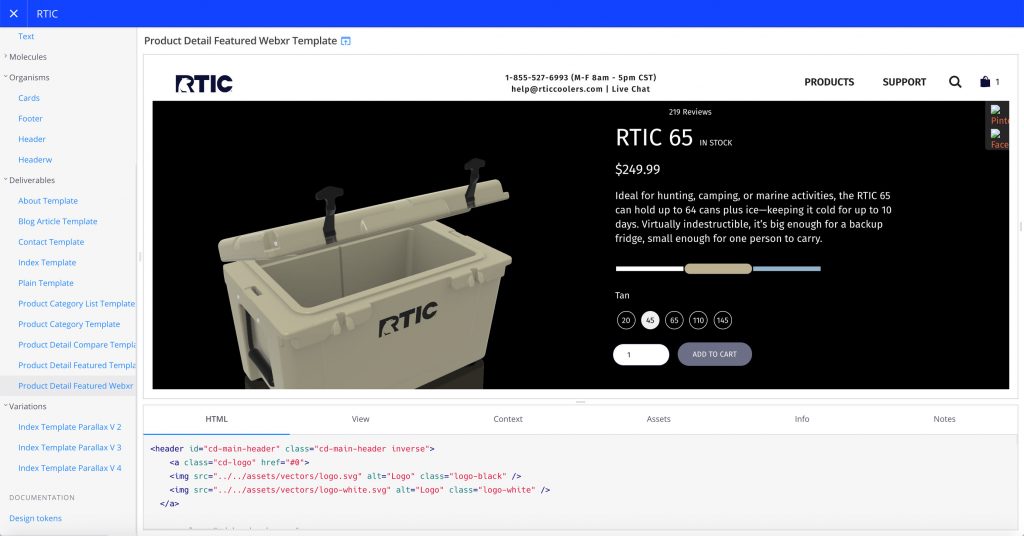Share via the Facebook icon
The height and width of the screenshot is (536, 1024).
tap(998, 138)
